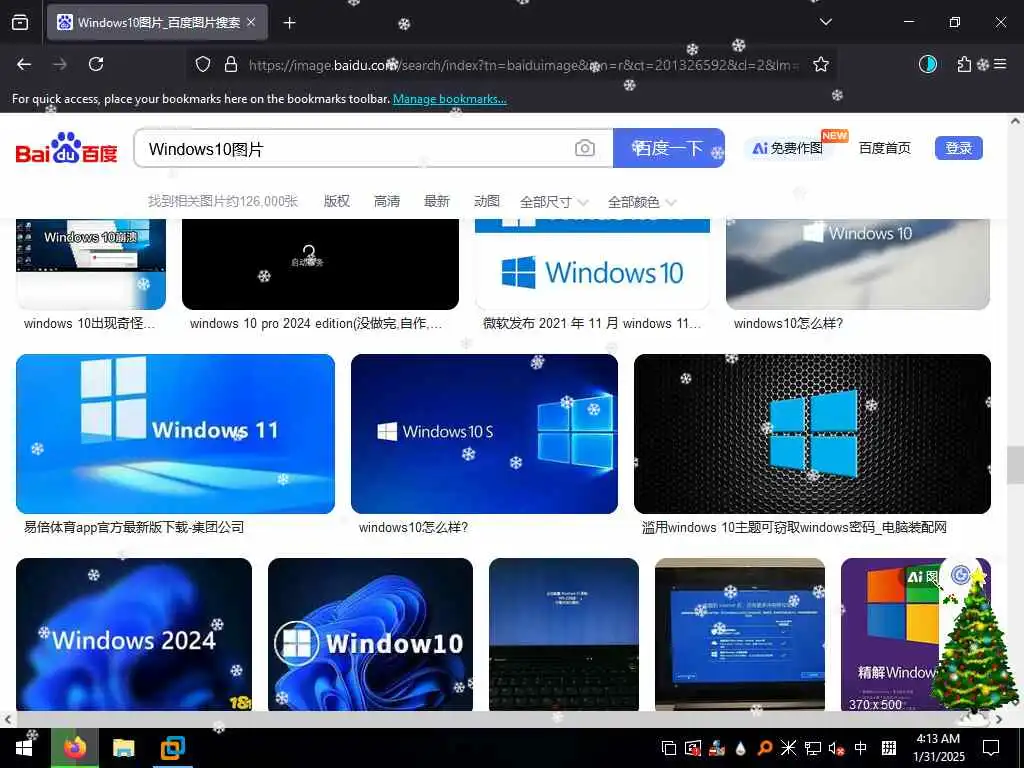
Task: Click the muted volume tray icon
Action: (x=835, y=748)
